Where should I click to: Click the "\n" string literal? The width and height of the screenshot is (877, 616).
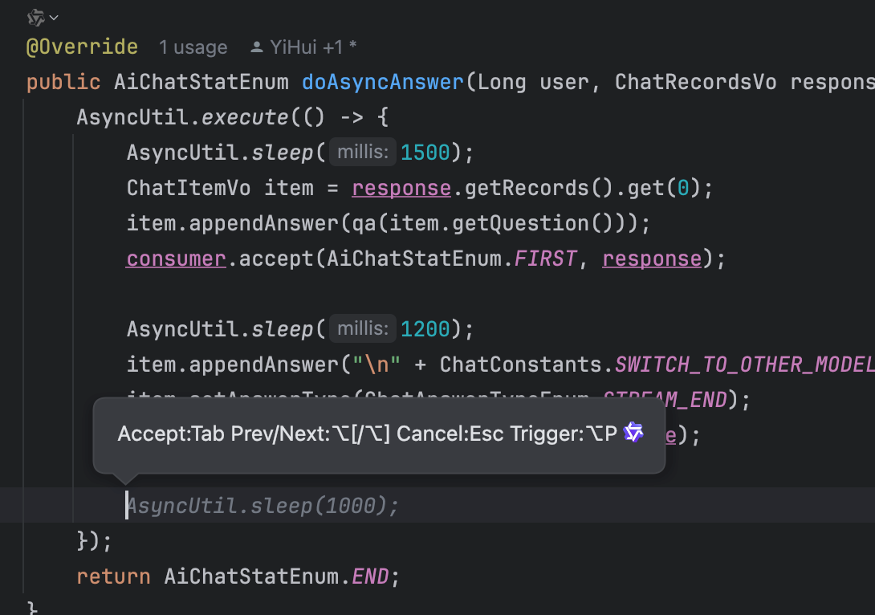click(376, 365)
